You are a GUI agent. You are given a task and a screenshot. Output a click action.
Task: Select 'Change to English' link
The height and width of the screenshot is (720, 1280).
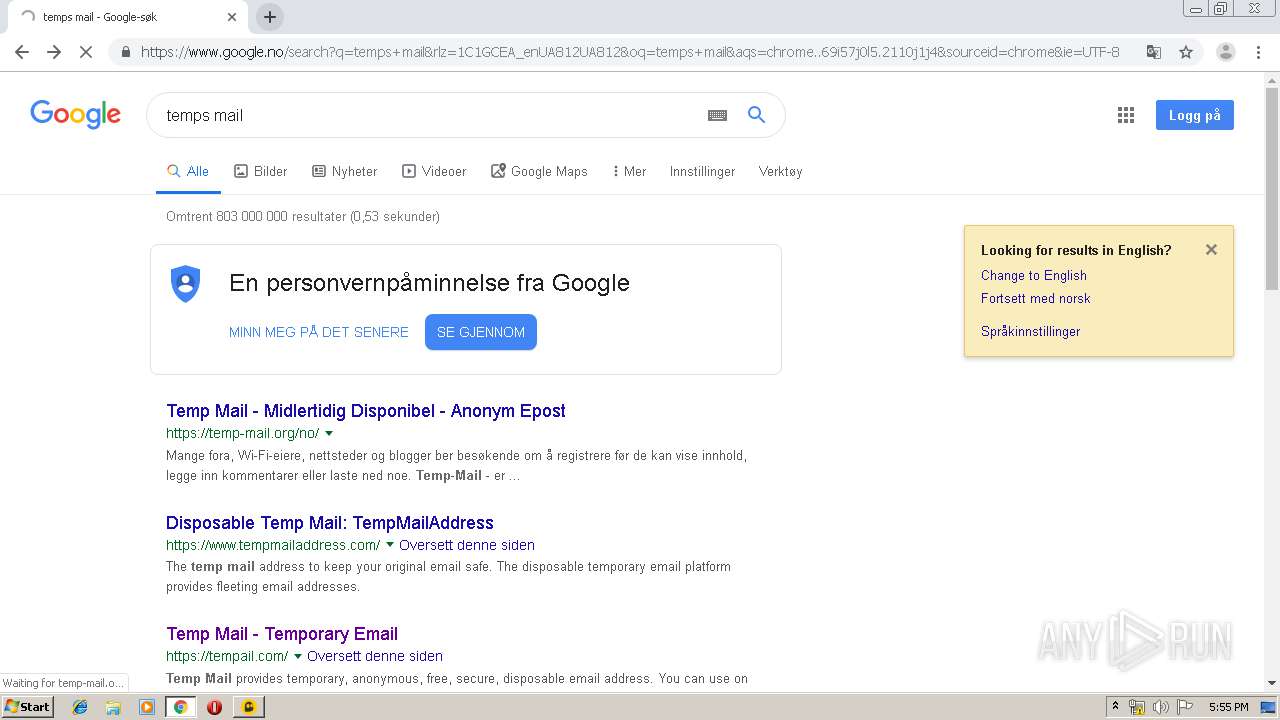(1034, 275)
